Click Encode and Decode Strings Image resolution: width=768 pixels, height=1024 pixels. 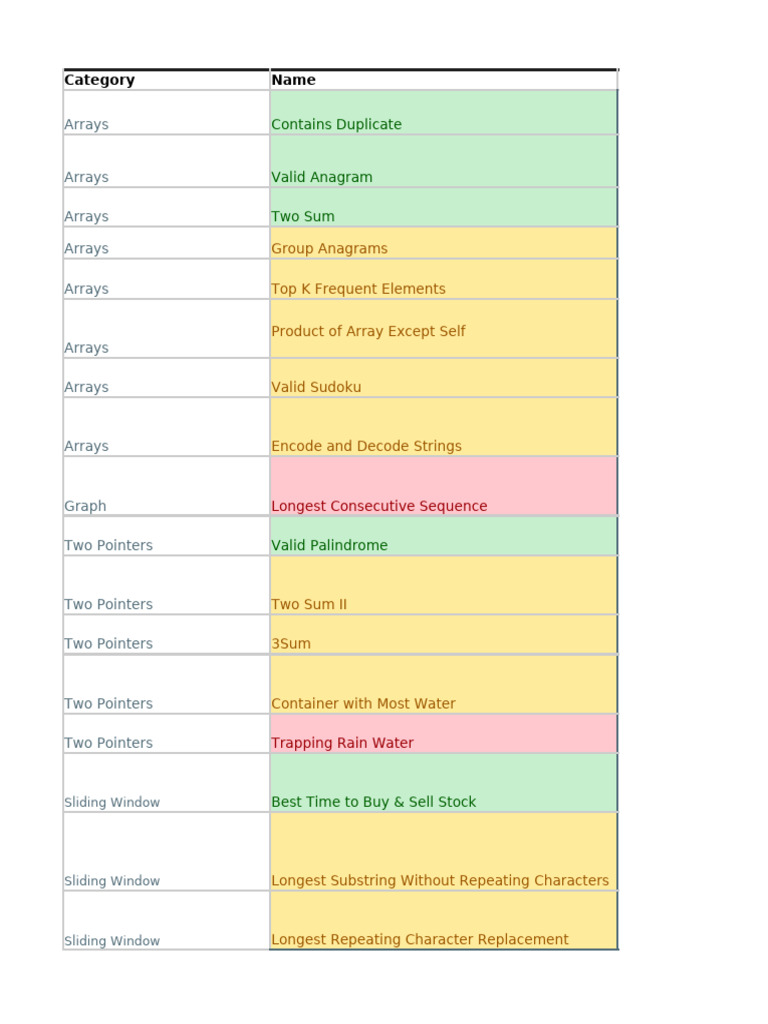[x=367, y=446]
